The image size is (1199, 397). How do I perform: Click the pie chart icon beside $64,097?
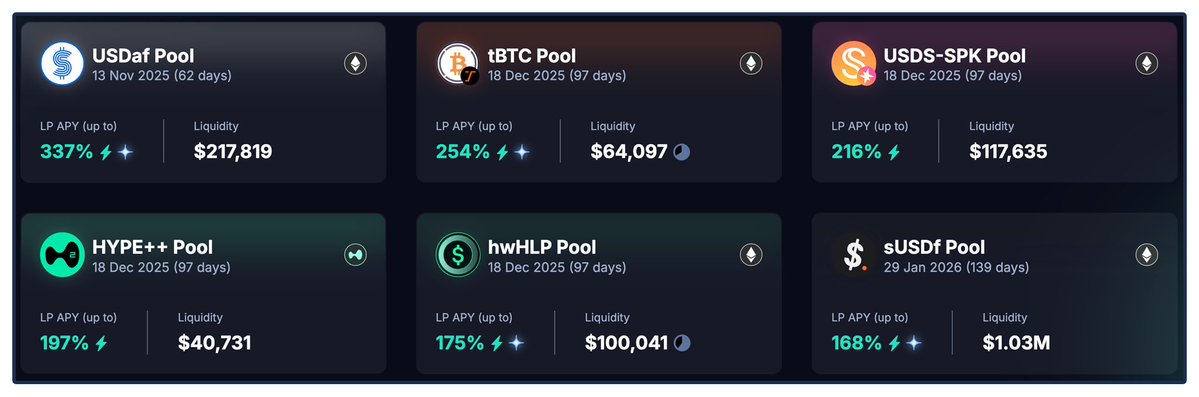point(681,152)
